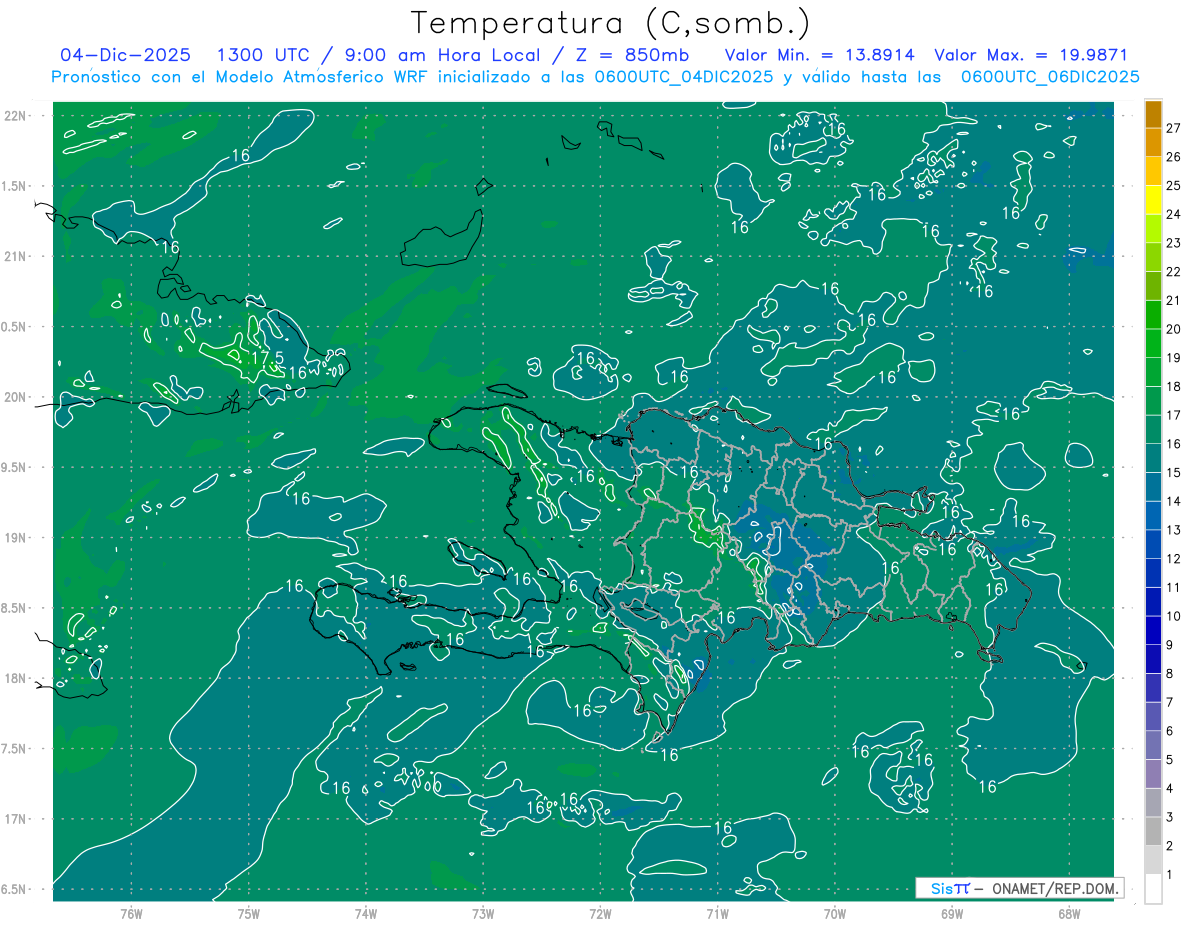Click legend value '8'
Image resolution: width=1200 pixels, height=927 pixels.
1171,674
